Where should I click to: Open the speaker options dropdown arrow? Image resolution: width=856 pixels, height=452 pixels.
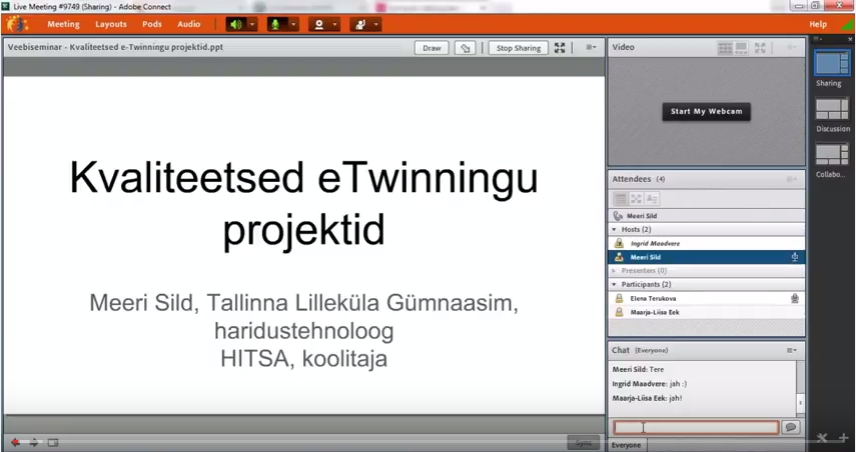(252, 24)
